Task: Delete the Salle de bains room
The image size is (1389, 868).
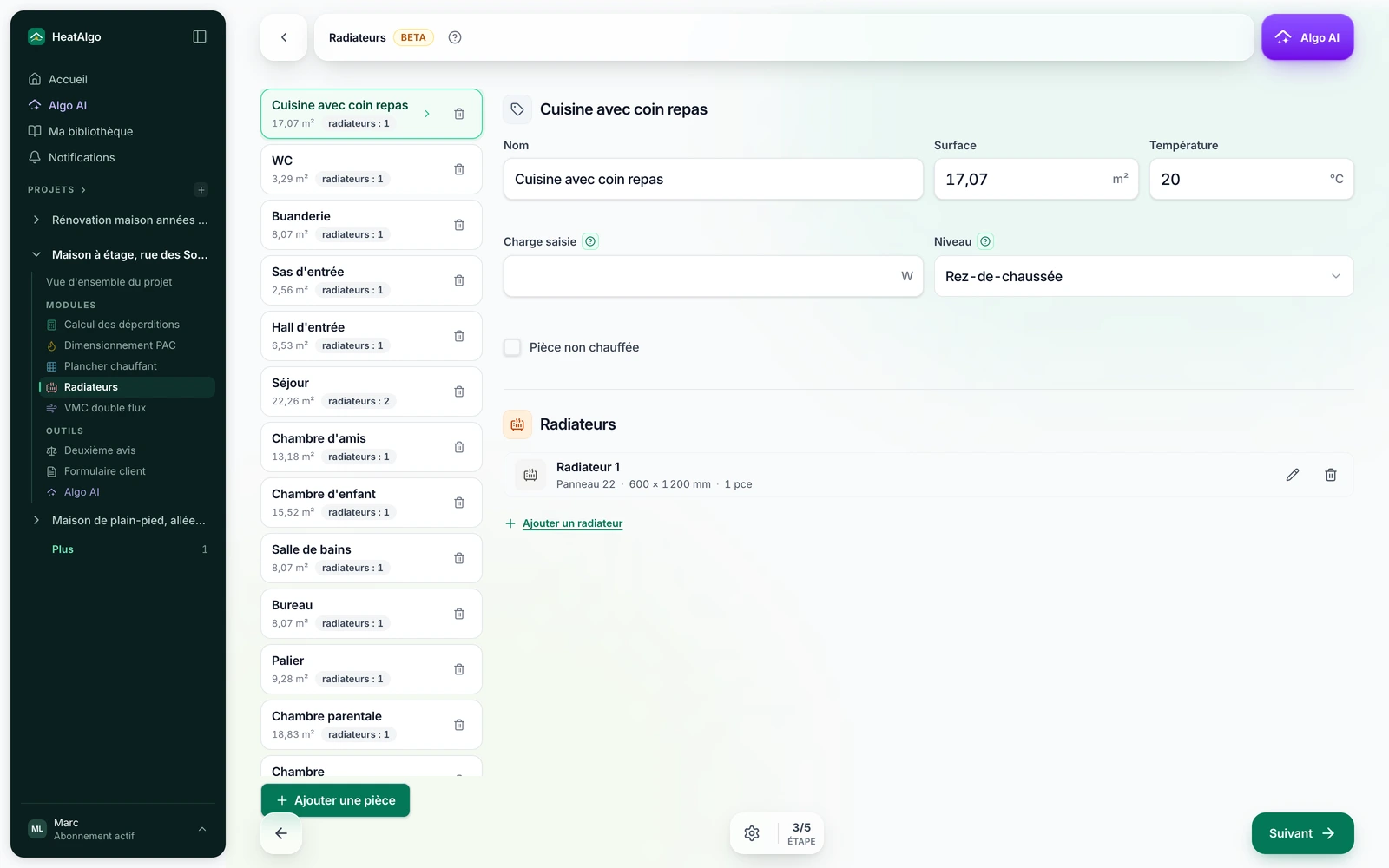Action: click(459, 558)
